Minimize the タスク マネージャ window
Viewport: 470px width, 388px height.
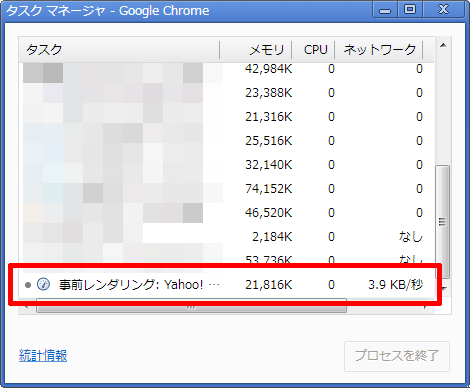tap(385, 10)
